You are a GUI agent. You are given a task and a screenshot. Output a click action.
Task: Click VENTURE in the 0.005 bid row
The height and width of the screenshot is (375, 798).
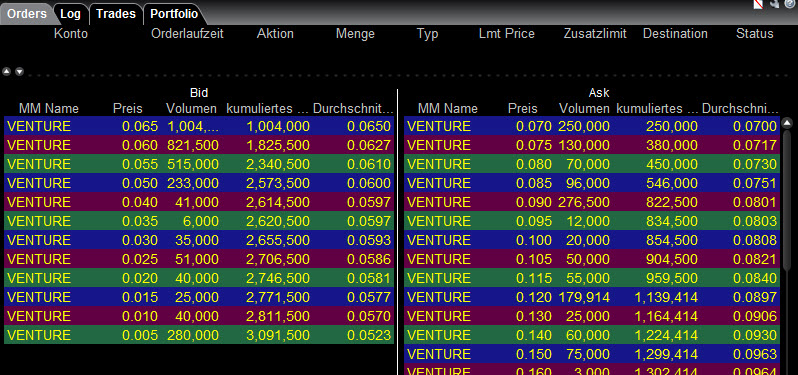tap(39, 335)
